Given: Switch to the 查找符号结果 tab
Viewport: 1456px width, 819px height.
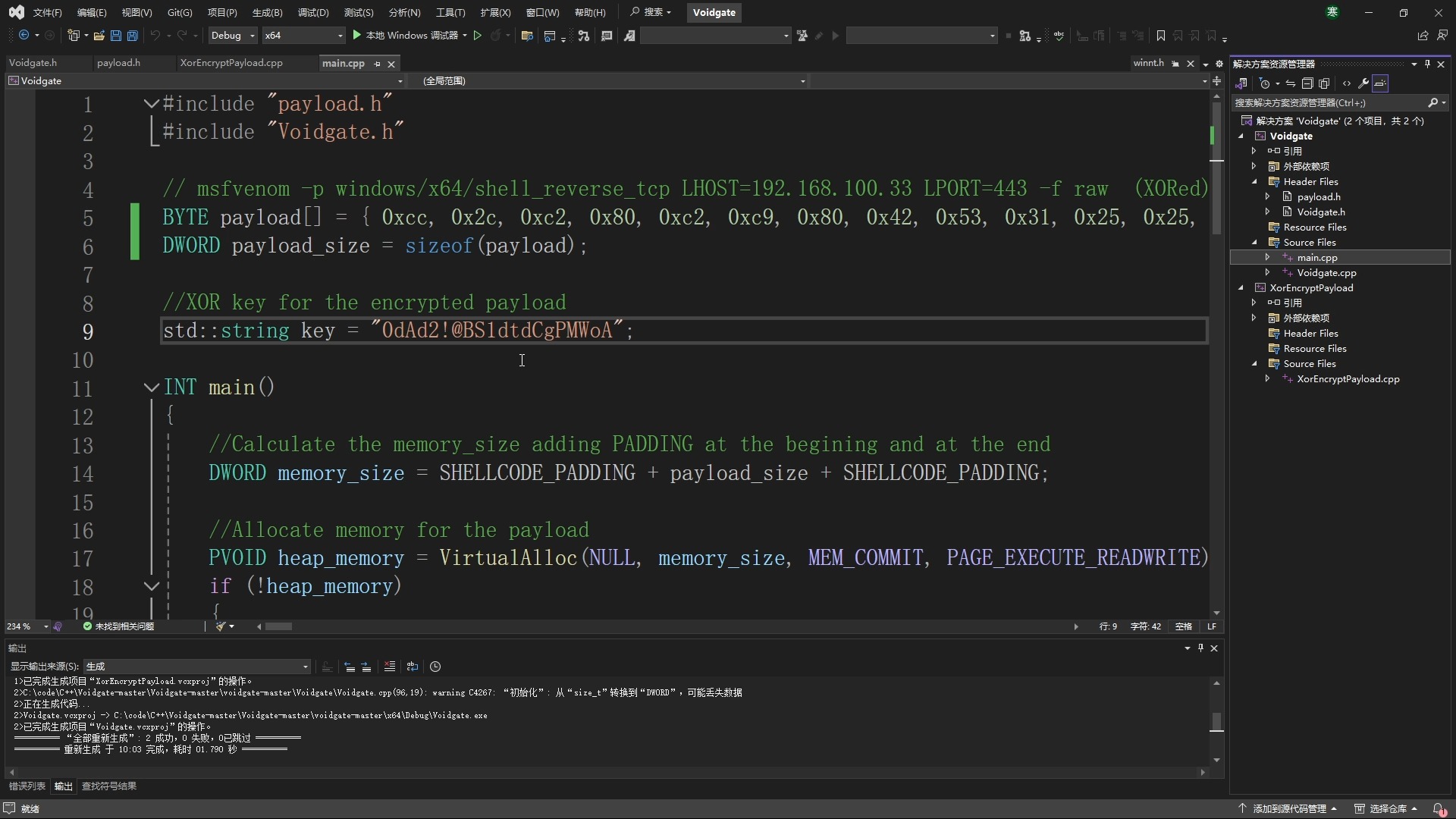Looking at the screenshot, I should click(x=109, y=786).
